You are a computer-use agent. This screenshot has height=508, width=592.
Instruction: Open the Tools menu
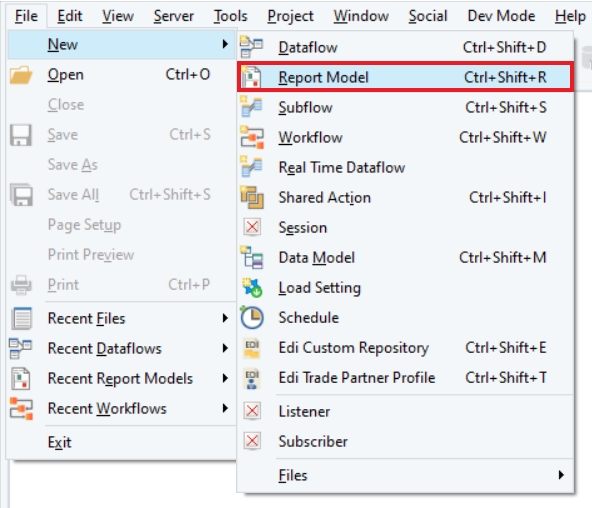(x=230, y=16)
